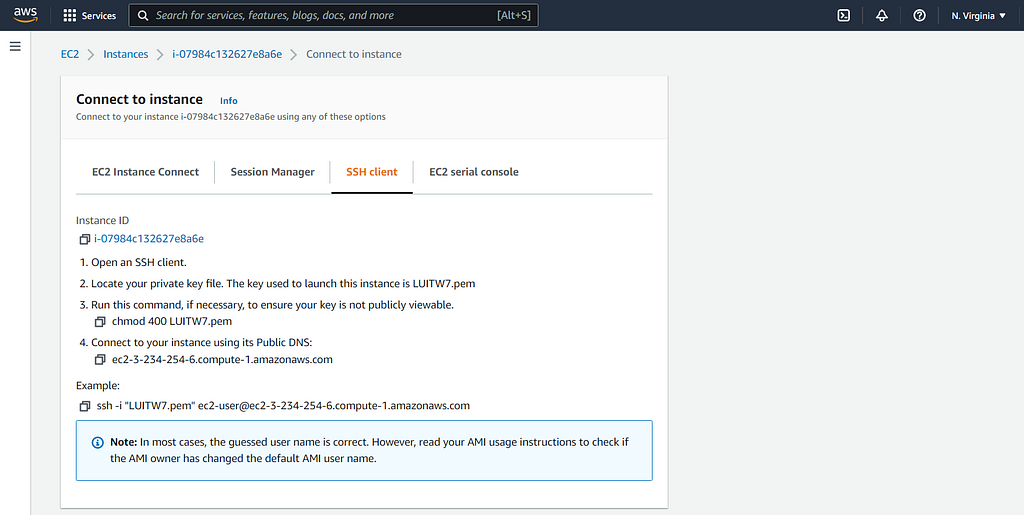Click the search field in the top bar
The width and height of the screenshot is (1024, 515).
[x=334, y=16]
